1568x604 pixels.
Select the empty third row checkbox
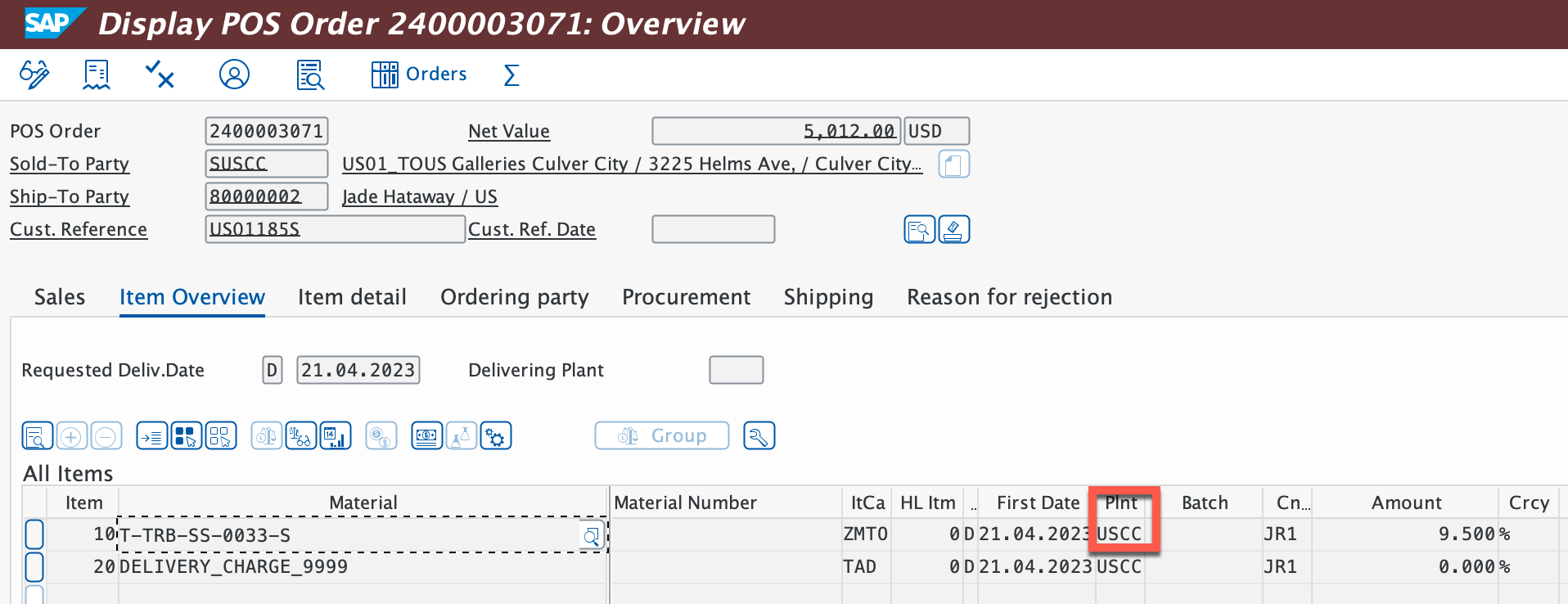34,594
